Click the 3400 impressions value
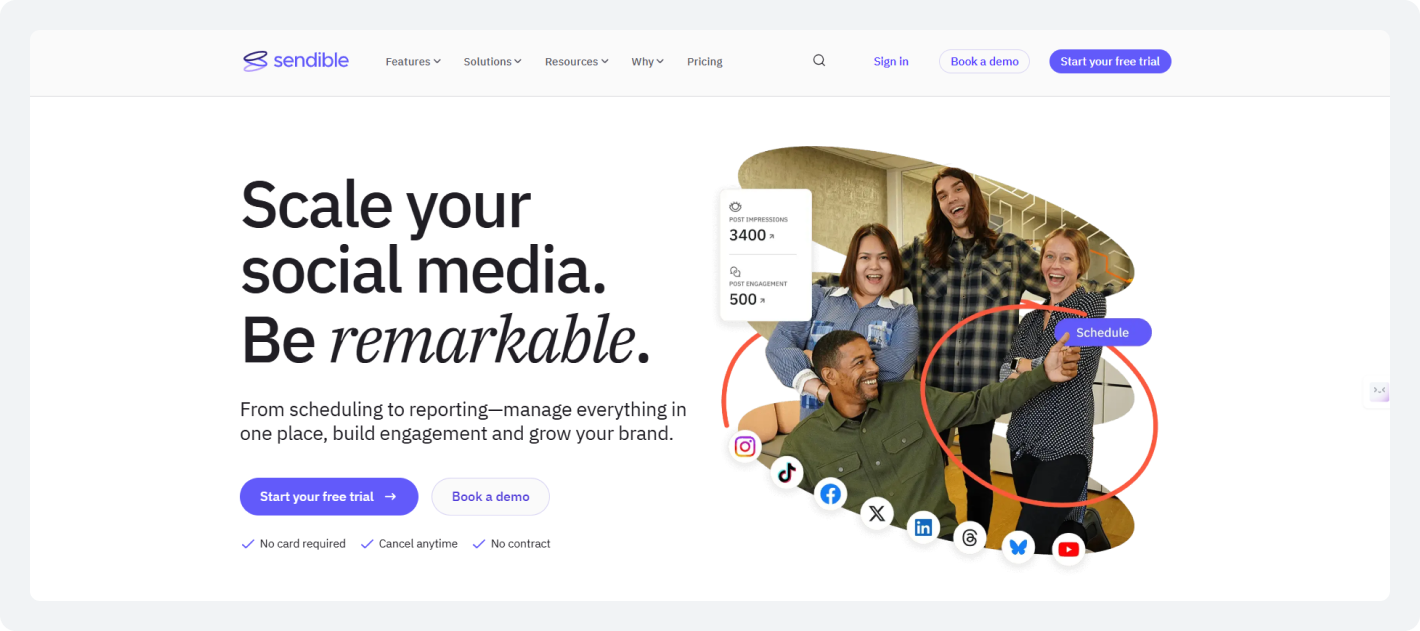 coord(747,235)
